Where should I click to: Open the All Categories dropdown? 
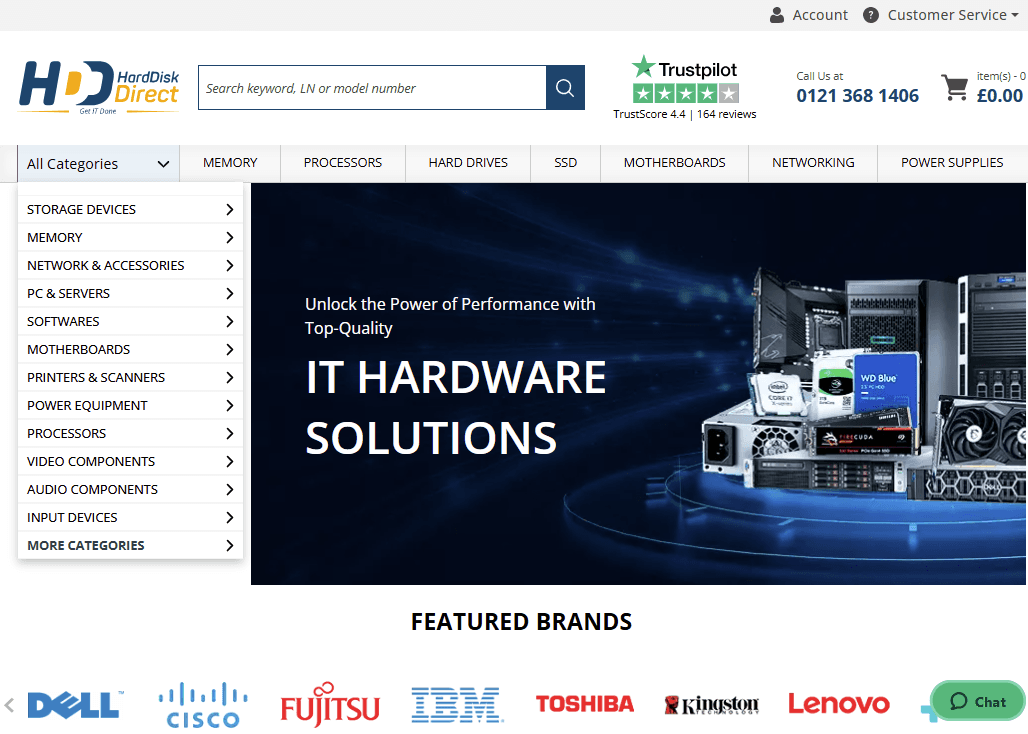pyautogui.click(x=97, y=162)
